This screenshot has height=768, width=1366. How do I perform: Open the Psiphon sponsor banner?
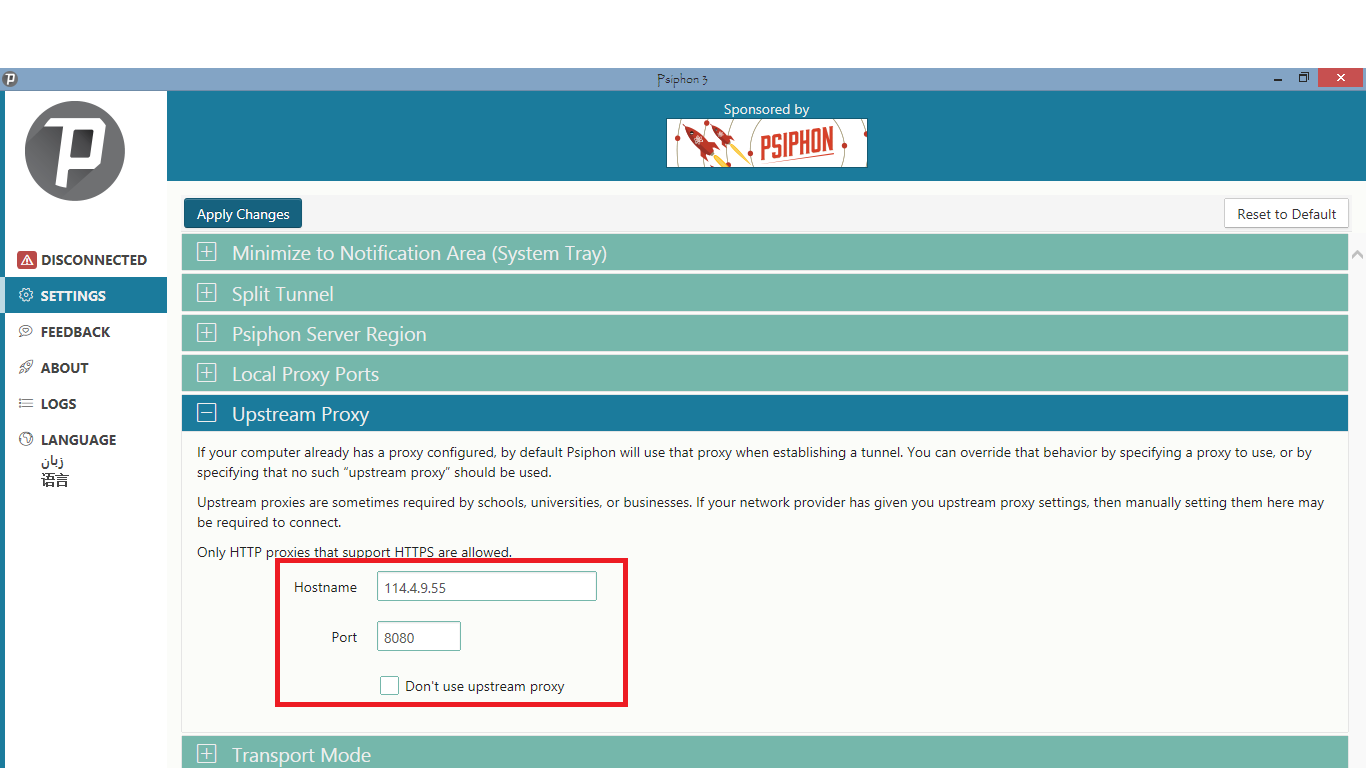coord(767,143)
